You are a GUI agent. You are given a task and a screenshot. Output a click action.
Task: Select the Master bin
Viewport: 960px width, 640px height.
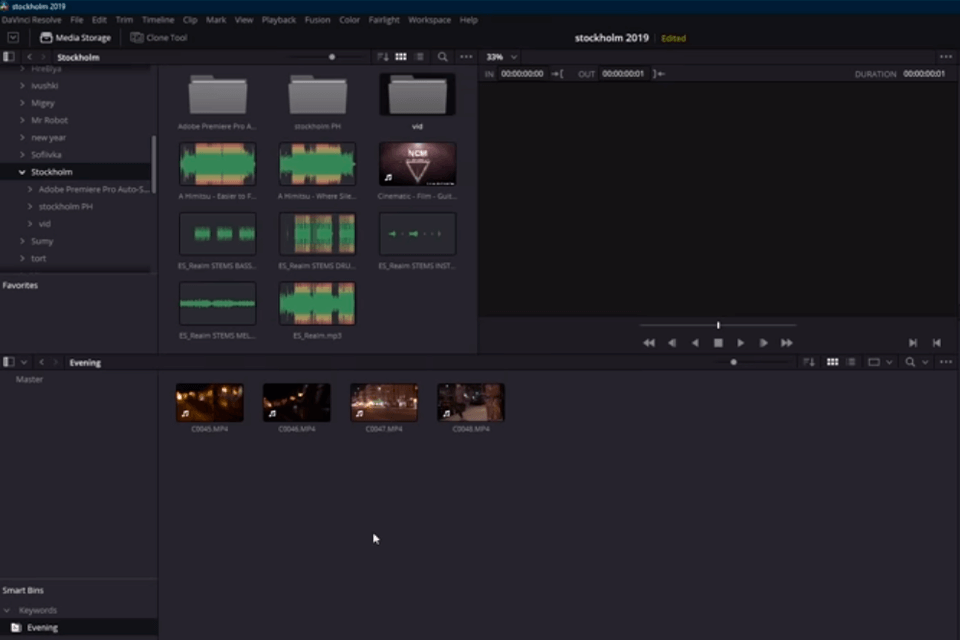29,379
